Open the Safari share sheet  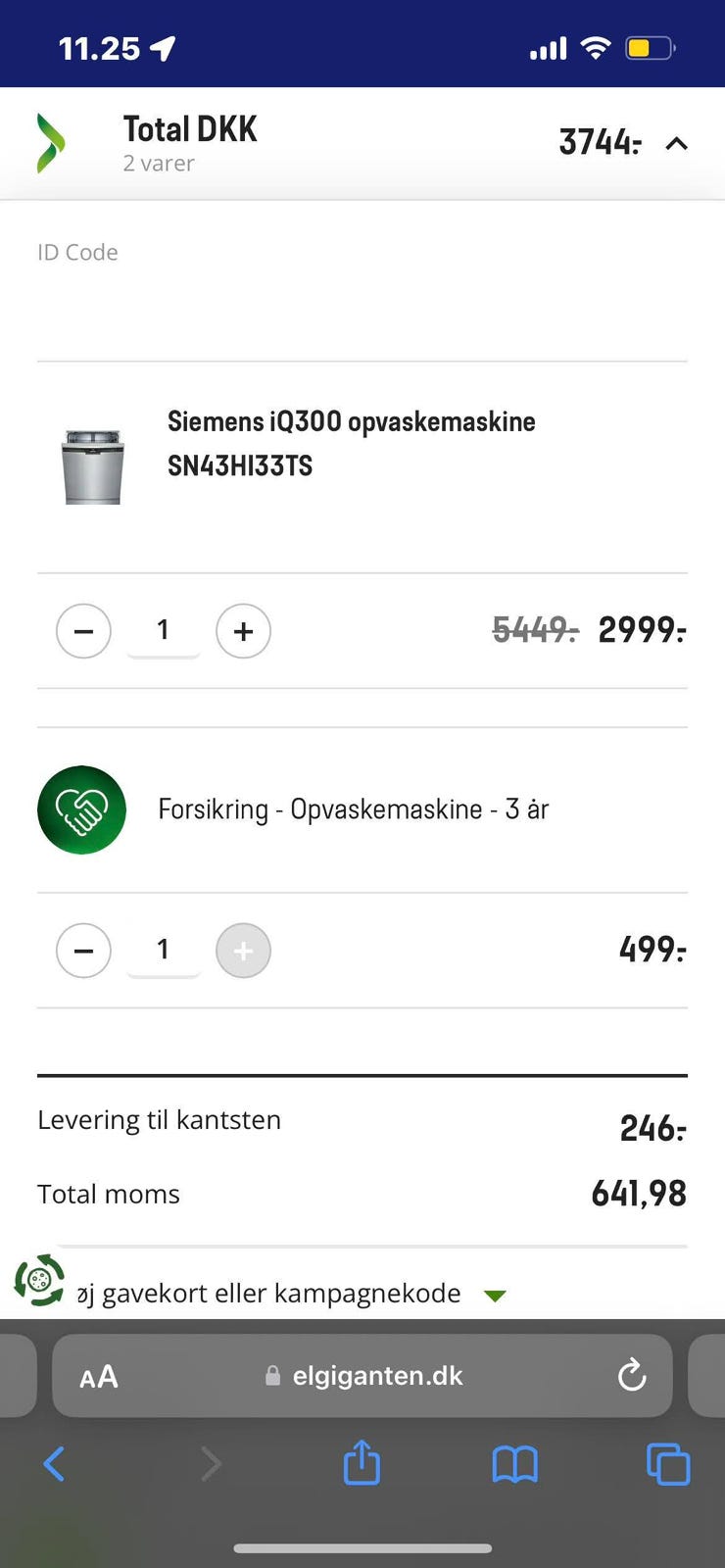coord(362,1462)
